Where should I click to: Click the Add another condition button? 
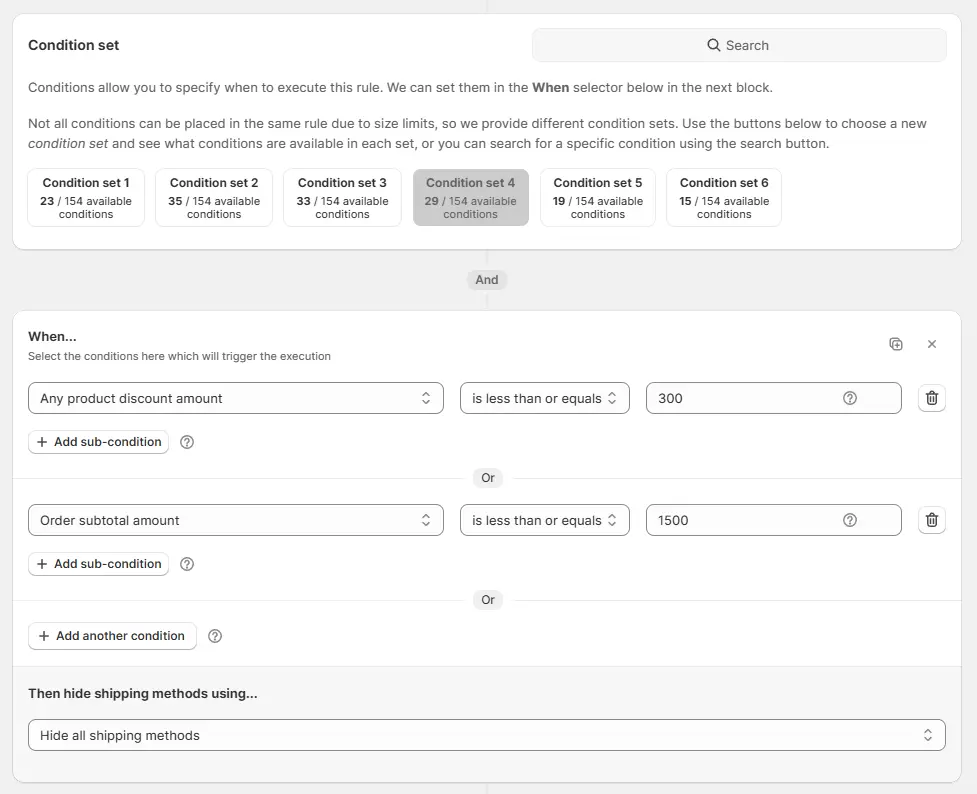[112, 636]
